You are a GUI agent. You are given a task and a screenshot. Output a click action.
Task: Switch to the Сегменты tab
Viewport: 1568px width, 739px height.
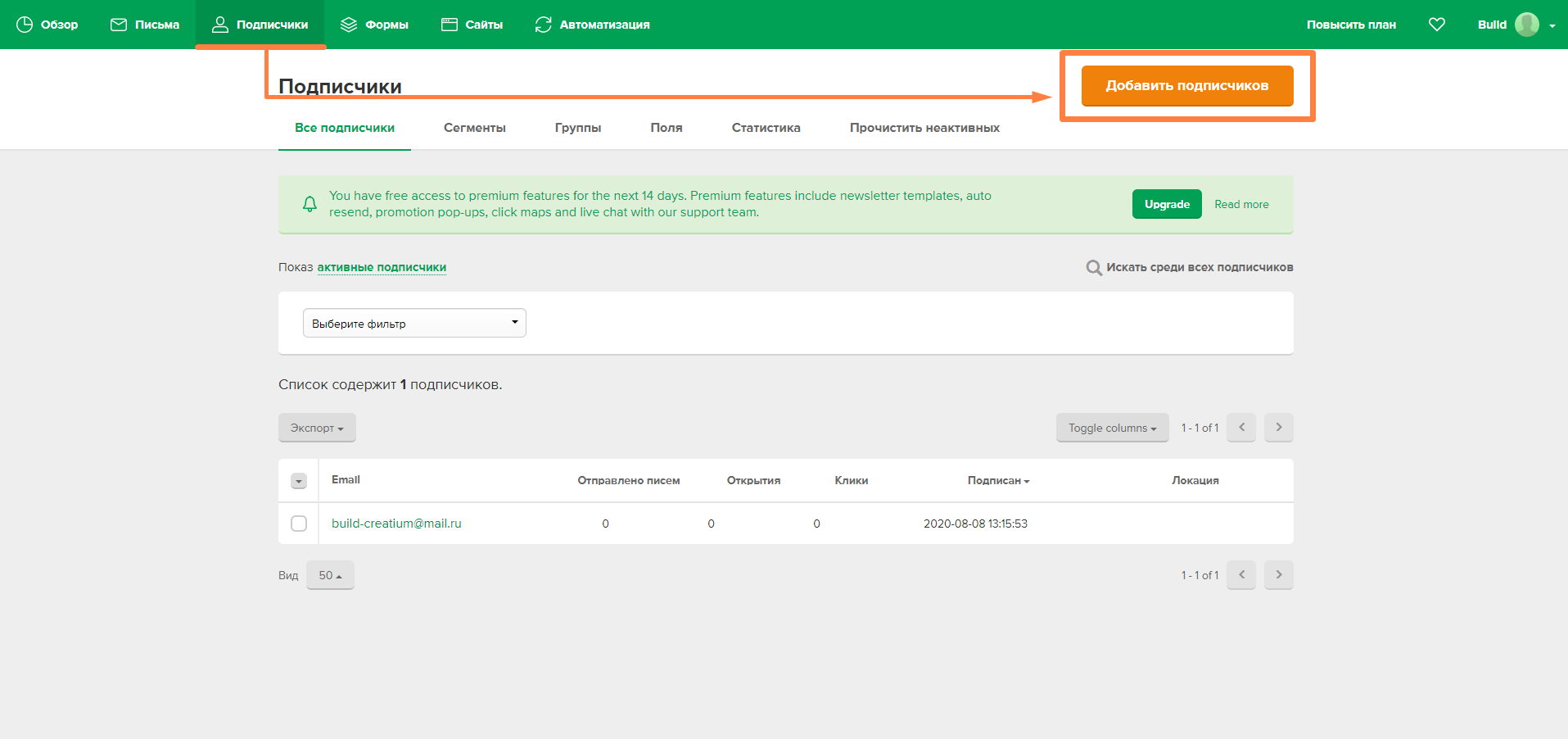[475, 128]
